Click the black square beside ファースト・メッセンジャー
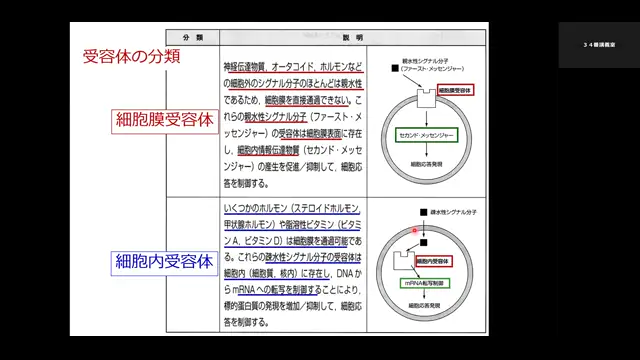This screenshot has width=640, height=360. click(395, 68)
